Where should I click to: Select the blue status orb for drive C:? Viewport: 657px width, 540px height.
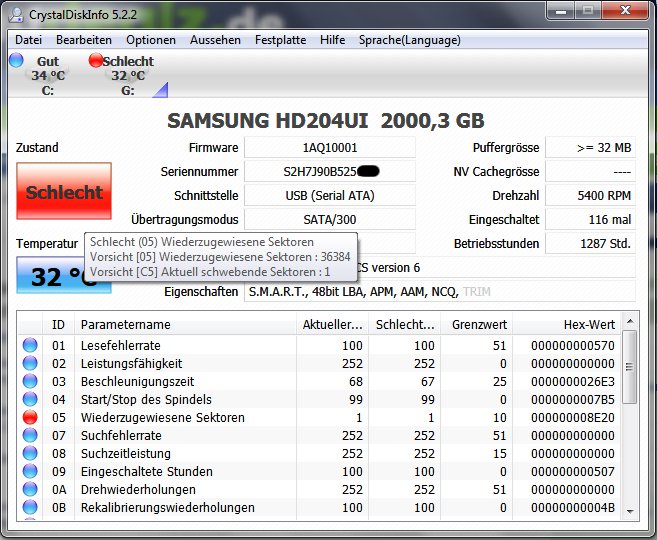16,60
